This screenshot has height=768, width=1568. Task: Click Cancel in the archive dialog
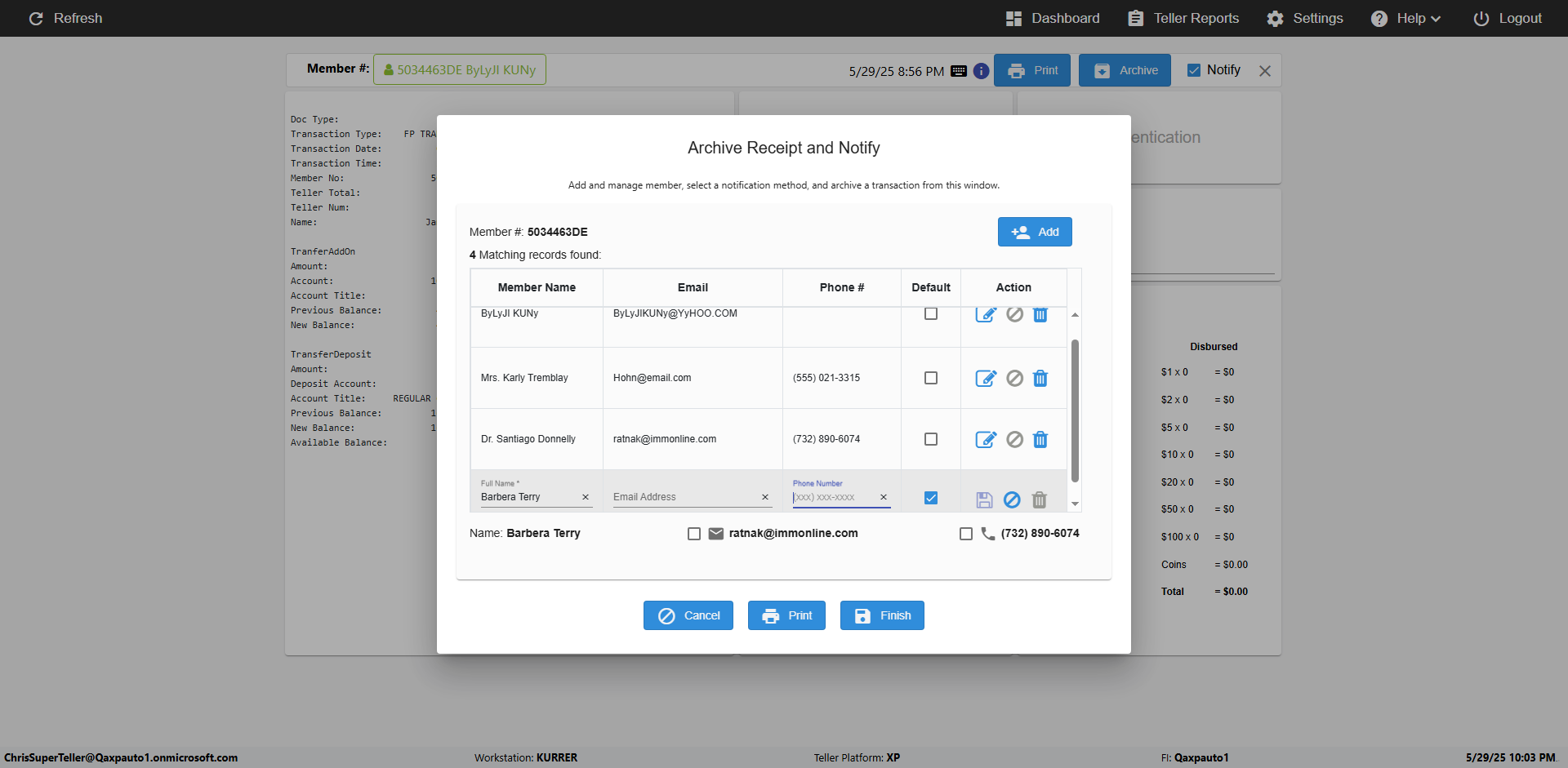(x=688, y=615)
